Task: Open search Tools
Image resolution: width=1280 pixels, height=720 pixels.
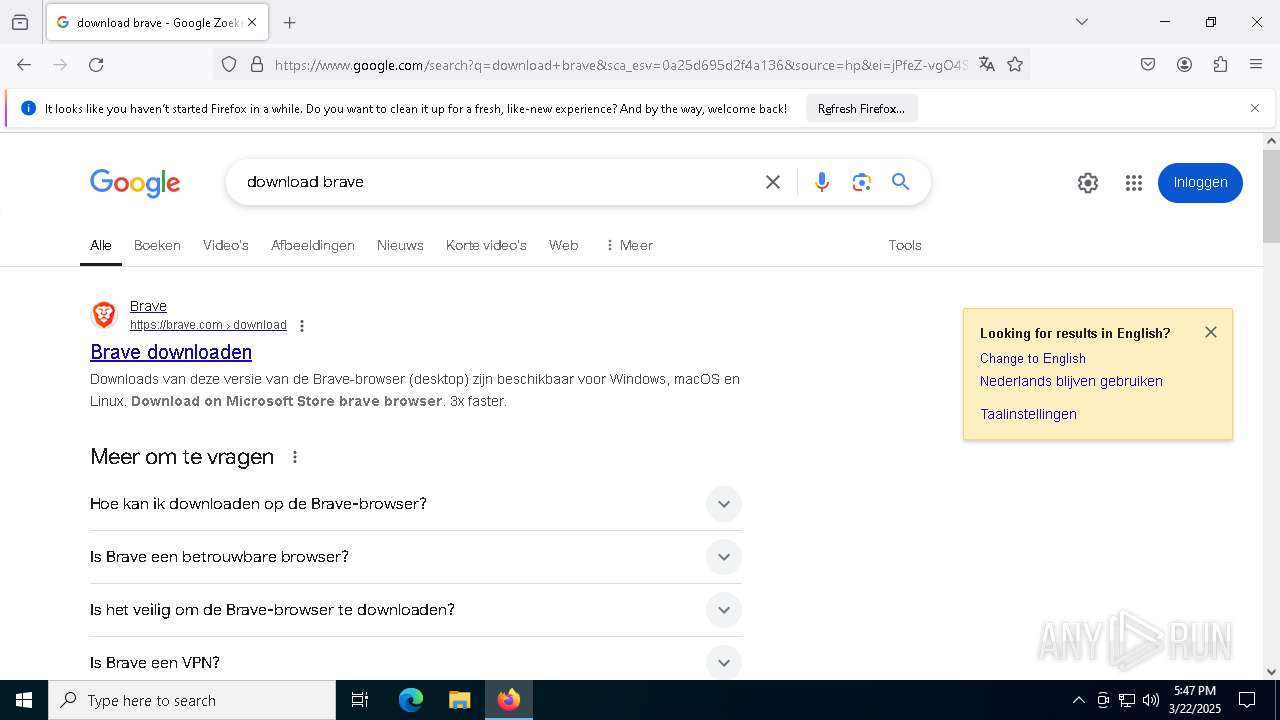Action: [905, 245]
